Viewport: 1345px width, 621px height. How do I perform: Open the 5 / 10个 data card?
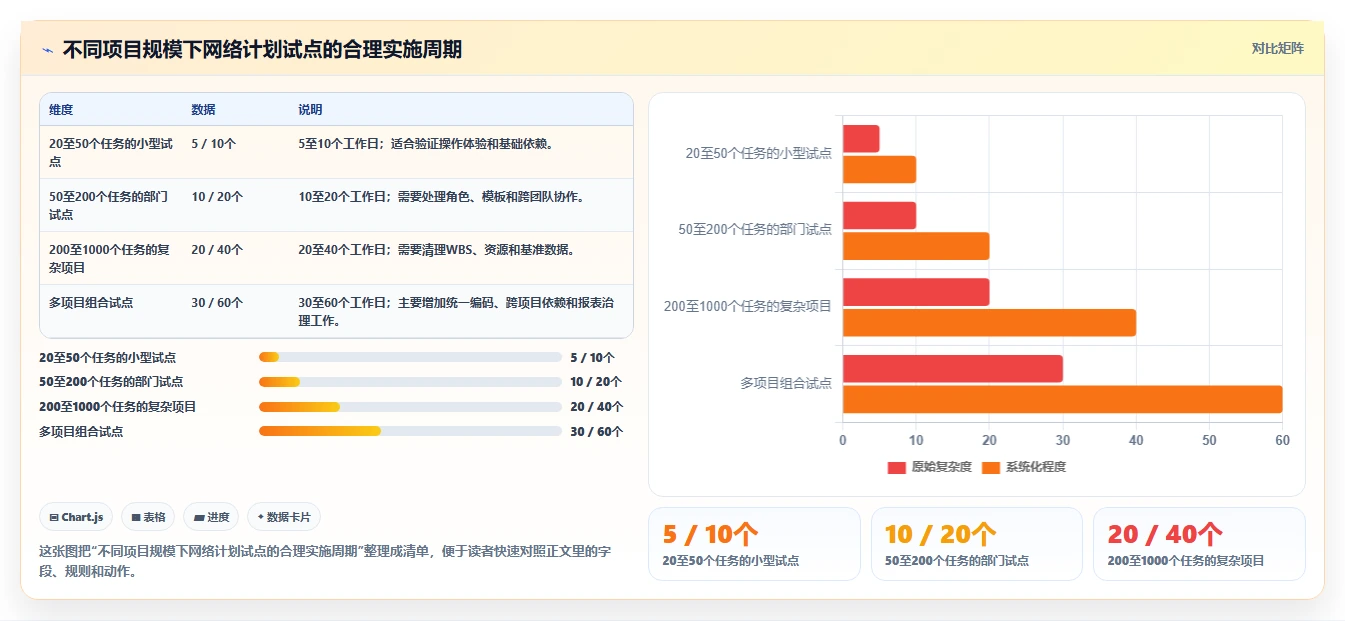pyautogui.click(x=754, y=544)
